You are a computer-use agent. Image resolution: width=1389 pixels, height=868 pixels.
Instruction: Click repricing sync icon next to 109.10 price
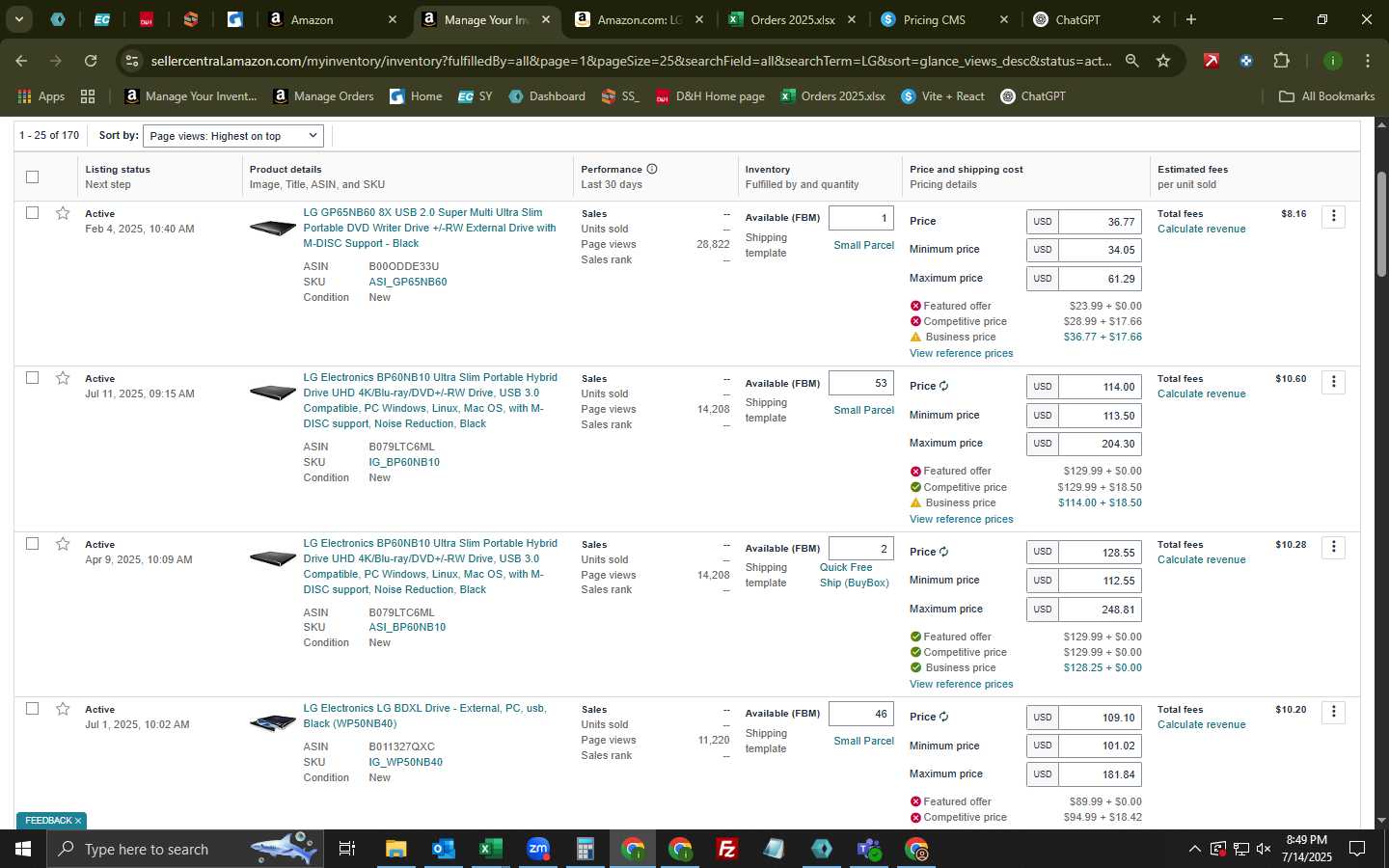click(x=943, y=717)
